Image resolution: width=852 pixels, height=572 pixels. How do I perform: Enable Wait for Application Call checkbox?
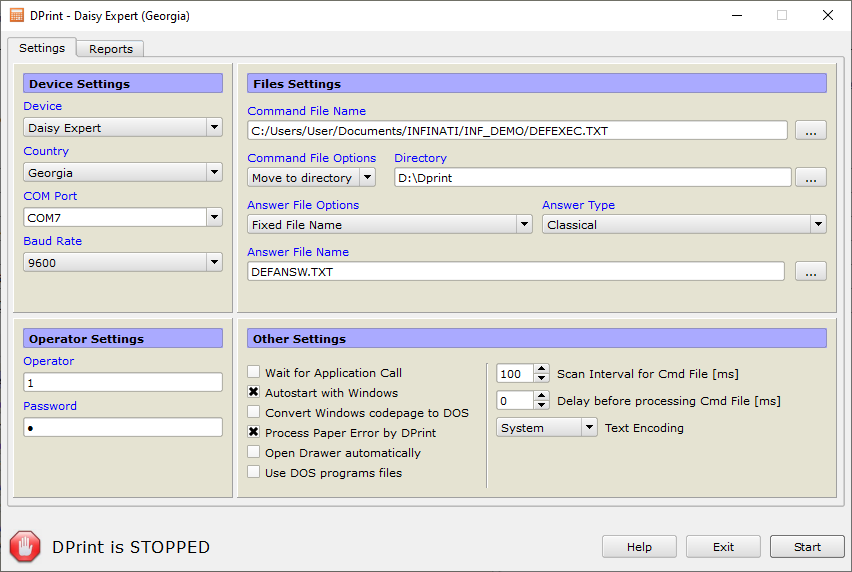(x=254, y=372)
